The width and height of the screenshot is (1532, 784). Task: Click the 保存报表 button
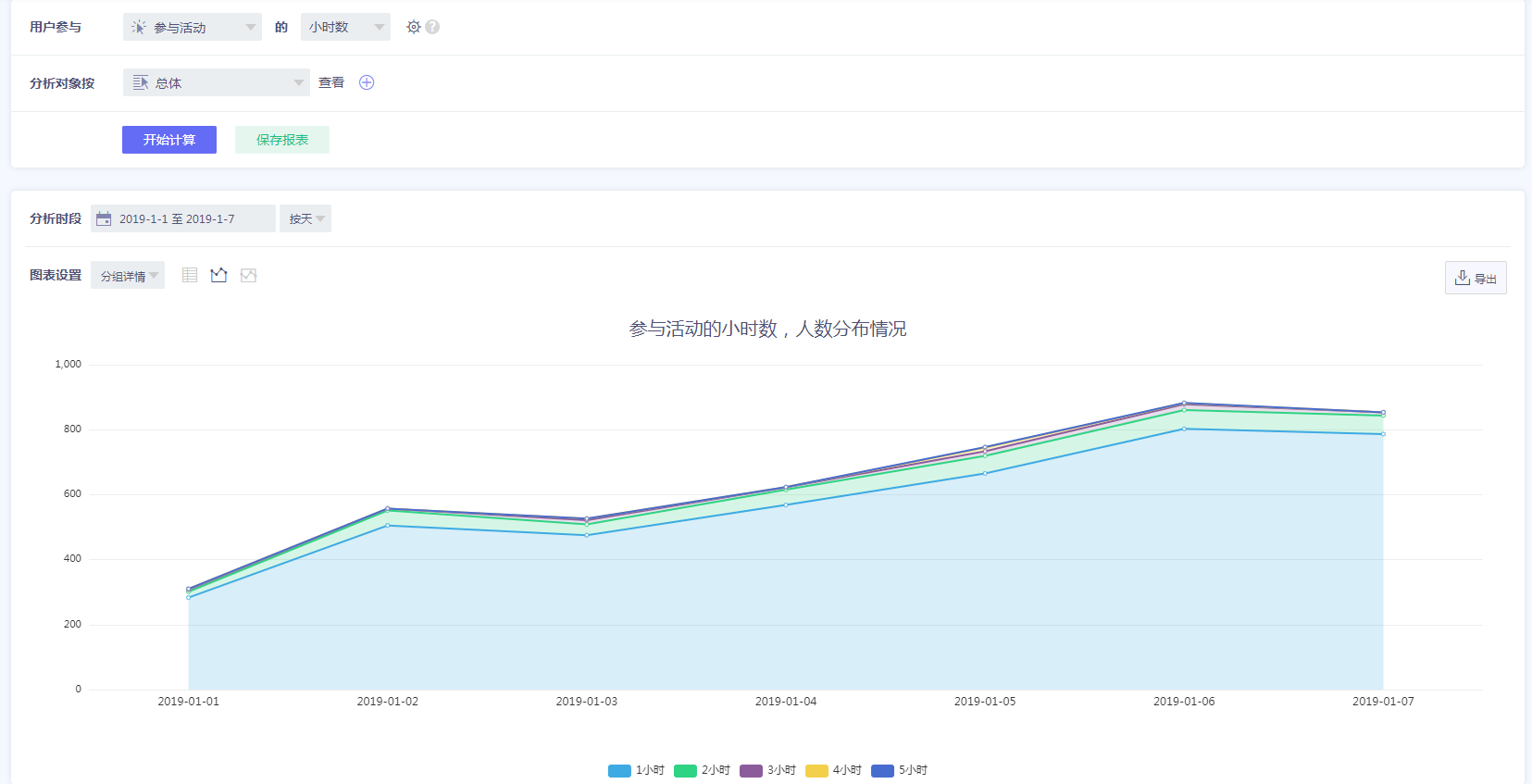(282, 140)
